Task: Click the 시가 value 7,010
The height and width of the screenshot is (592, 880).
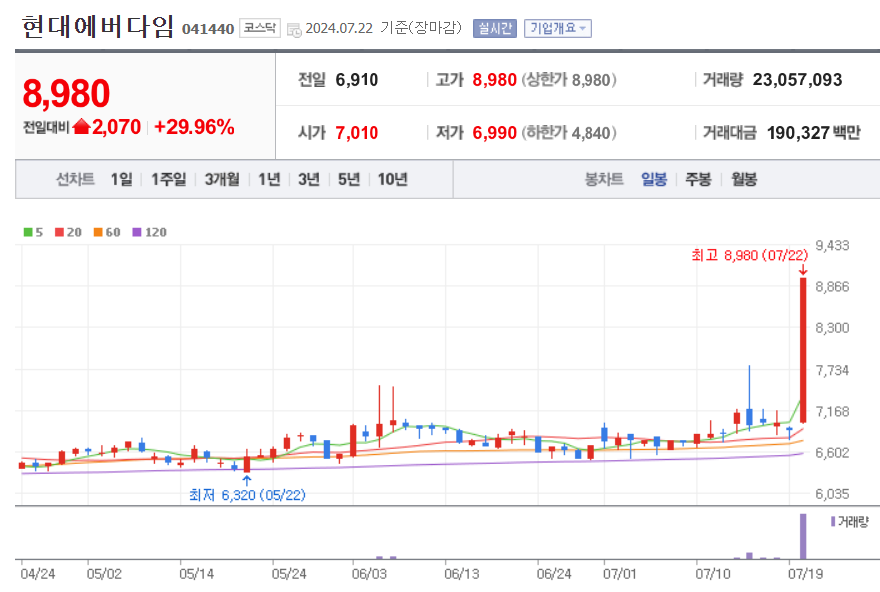Action: click(357, 133)
